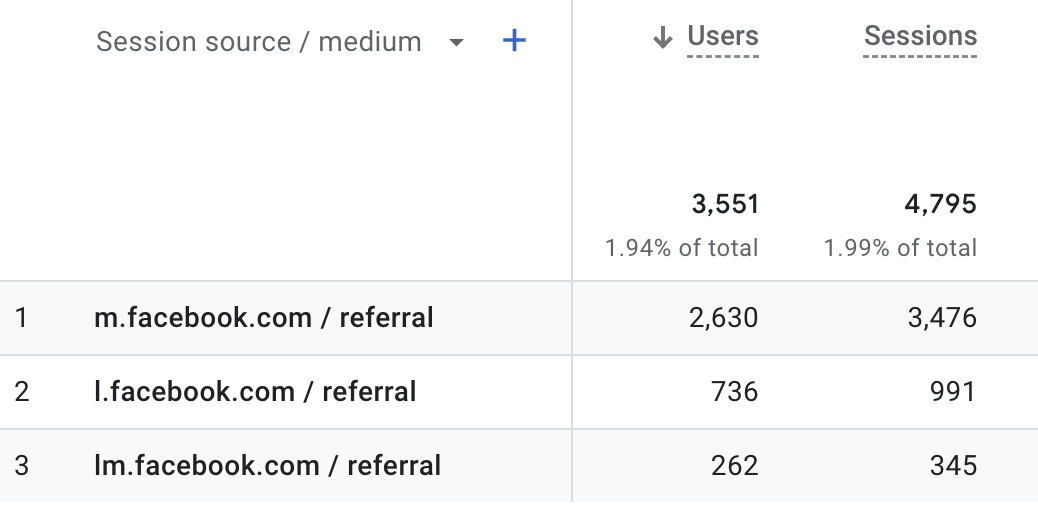Image resolution: width=1038 pixels, height=528 pixels.
Task: Click the total sessions 4,795 figure
Action: tap(941, 204)
